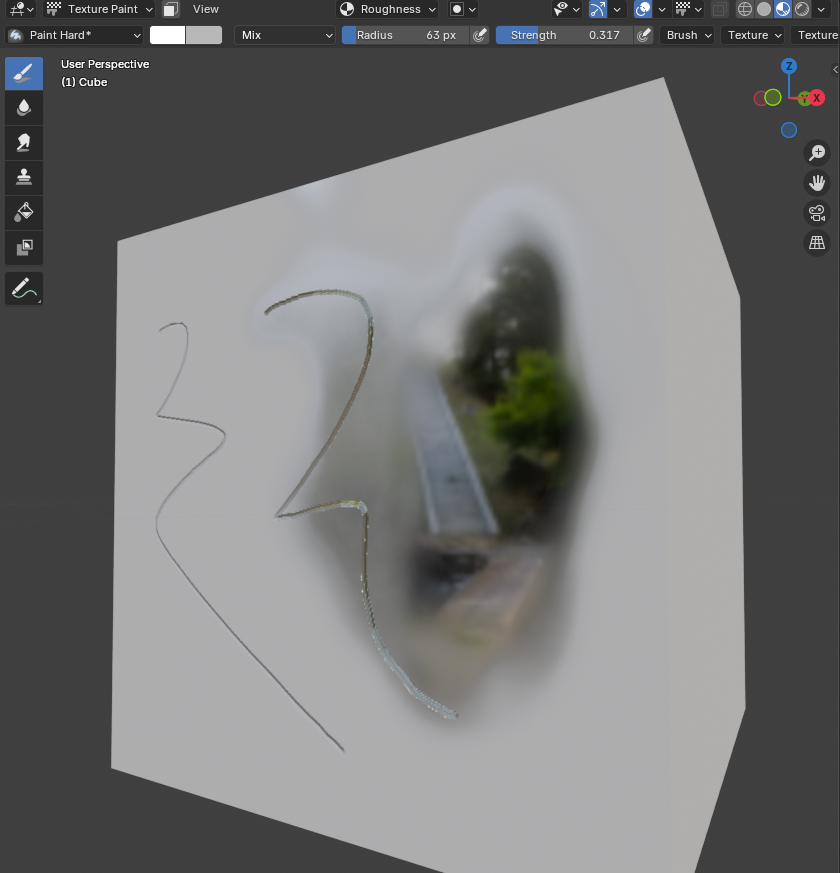This screenshot has height=873, width=840.
Task: Click the white primary color swatch
Action: (167, 35)
